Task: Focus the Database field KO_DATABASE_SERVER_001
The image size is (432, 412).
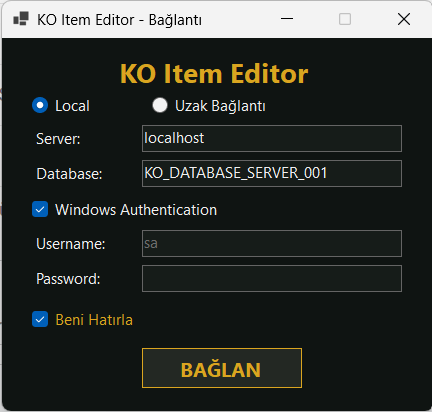Action: pyautogui.click(x=272, y=173)
